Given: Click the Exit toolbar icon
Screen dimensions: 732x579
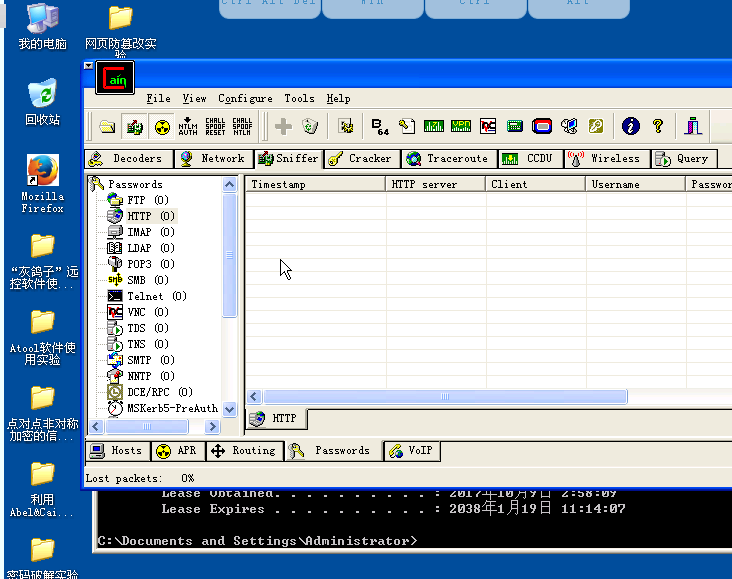Looking at the screenshot, I should 693,126.
